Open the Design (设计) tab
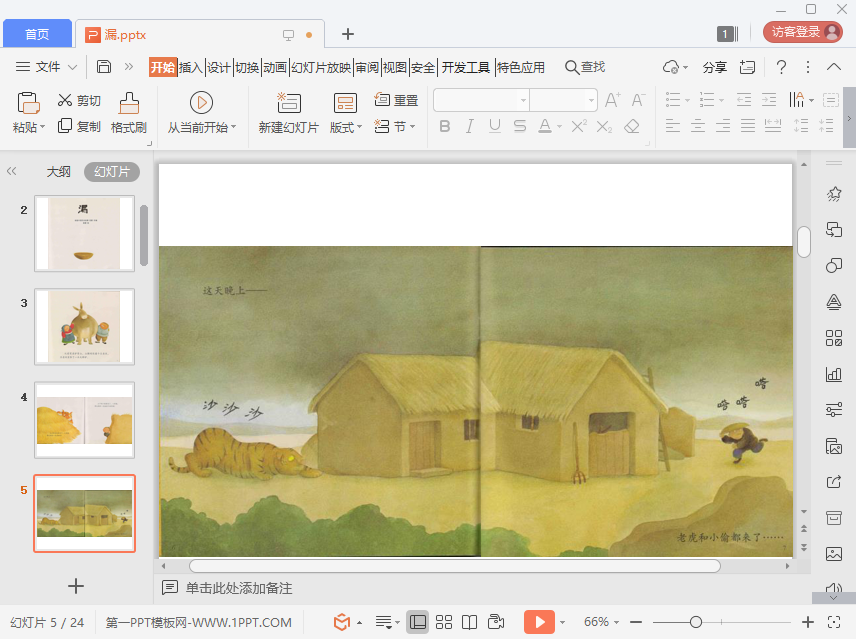 point(218,67)
